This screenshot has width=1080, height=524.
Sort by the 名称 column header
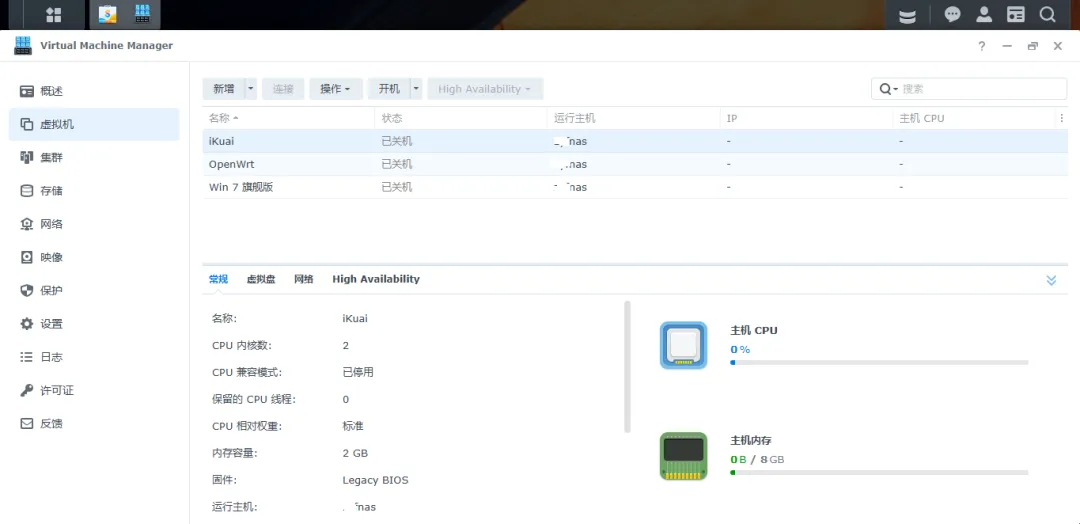point(289,118)
